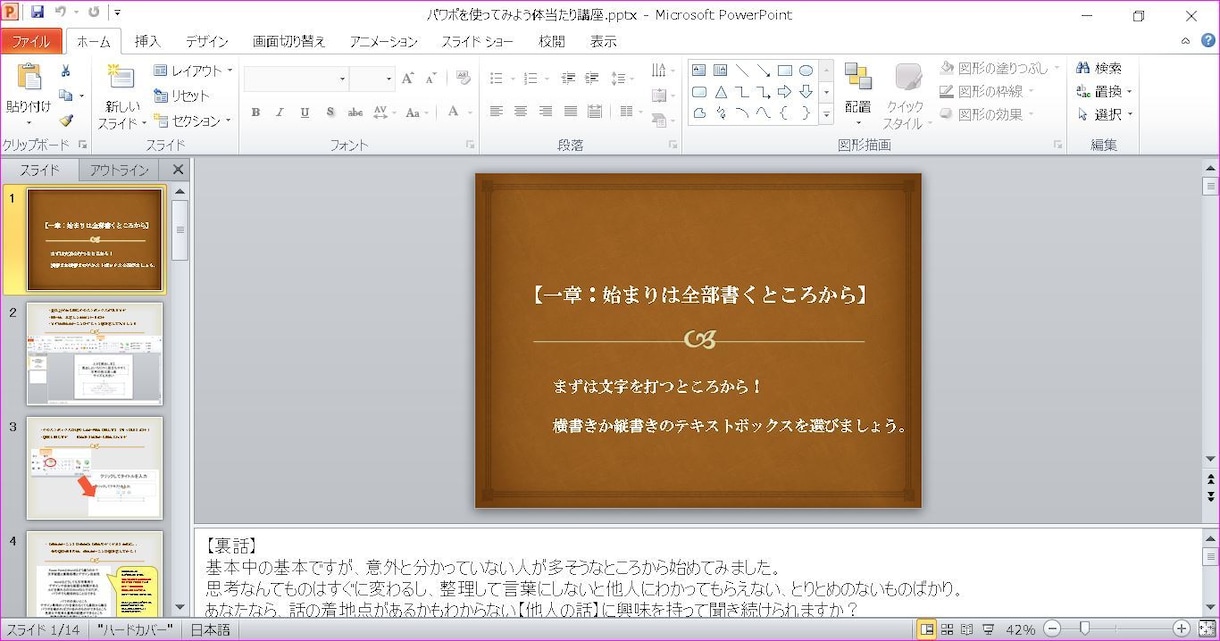Image resolution: width=1220 pixels, height=641 pixels.
Task: Click Shape Effects (図形の効果) button
Action: tap(987, 114)
